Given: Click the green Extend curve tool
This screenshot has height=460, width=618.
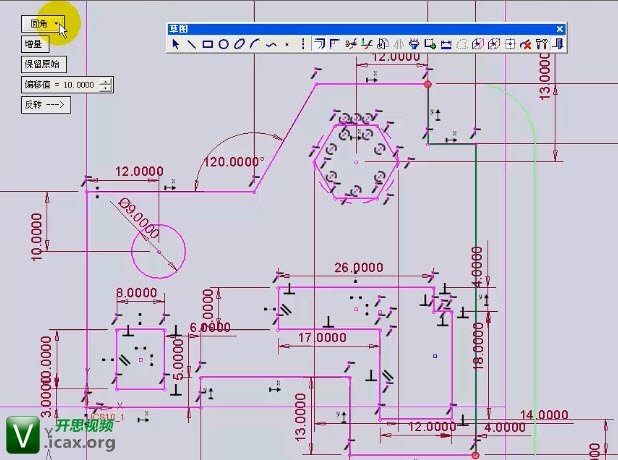Looking at the screenshot, I should pos(367,44).
